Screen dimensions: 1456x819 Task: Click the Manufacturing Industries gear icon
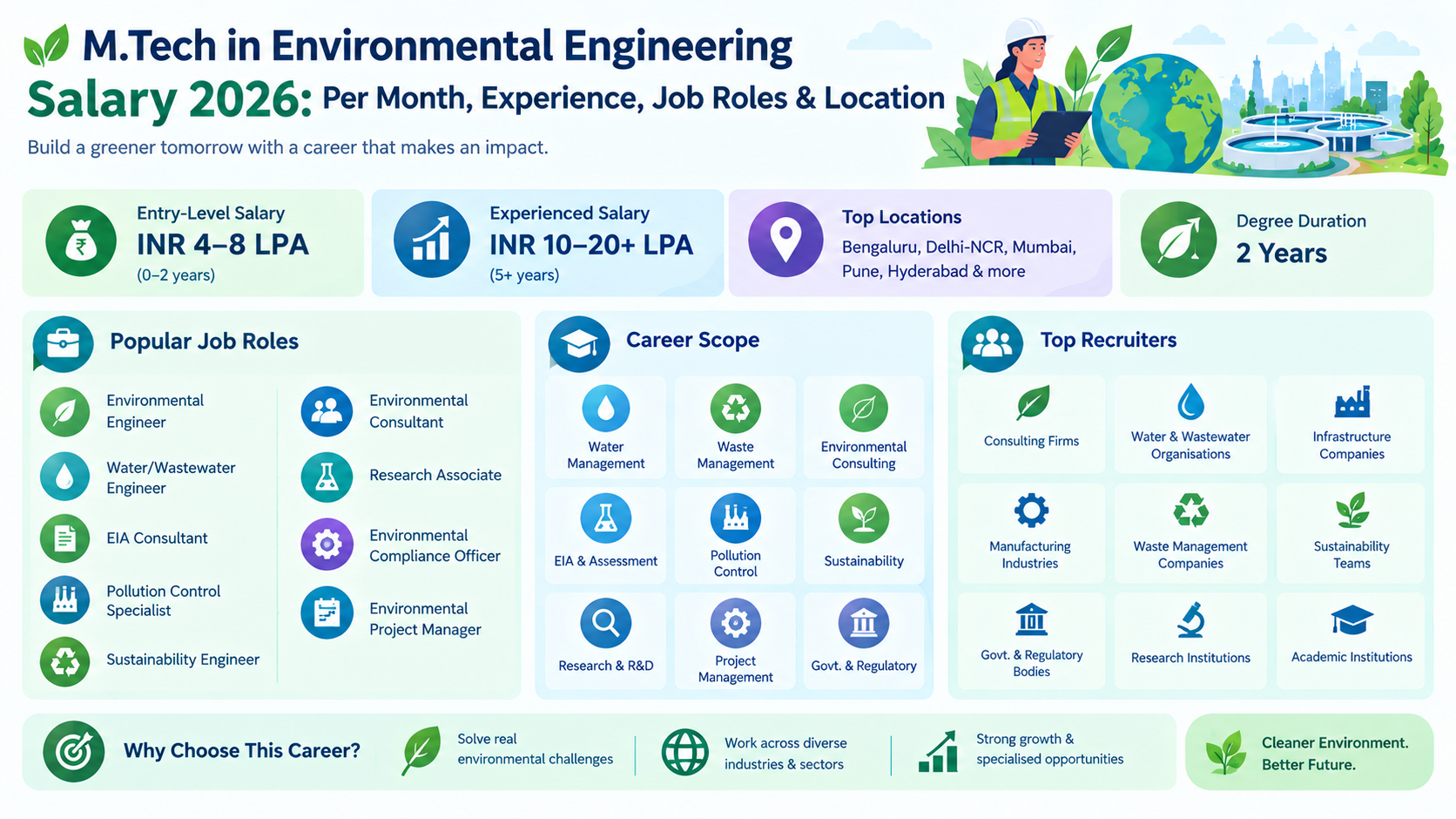click(1031, 511)
